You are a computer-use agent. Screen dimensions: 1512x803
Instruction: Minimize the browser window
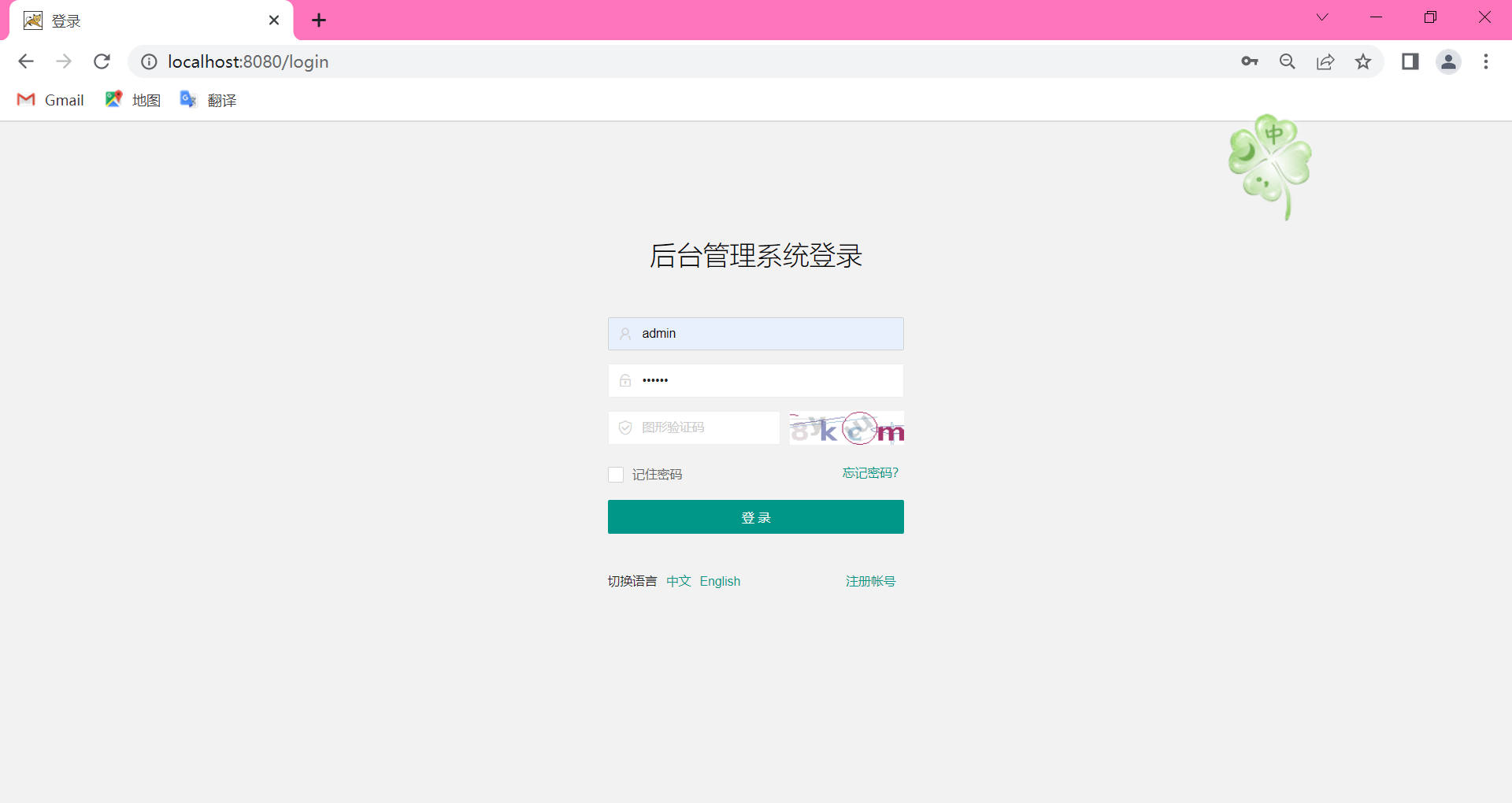[x=1377, y=17]
